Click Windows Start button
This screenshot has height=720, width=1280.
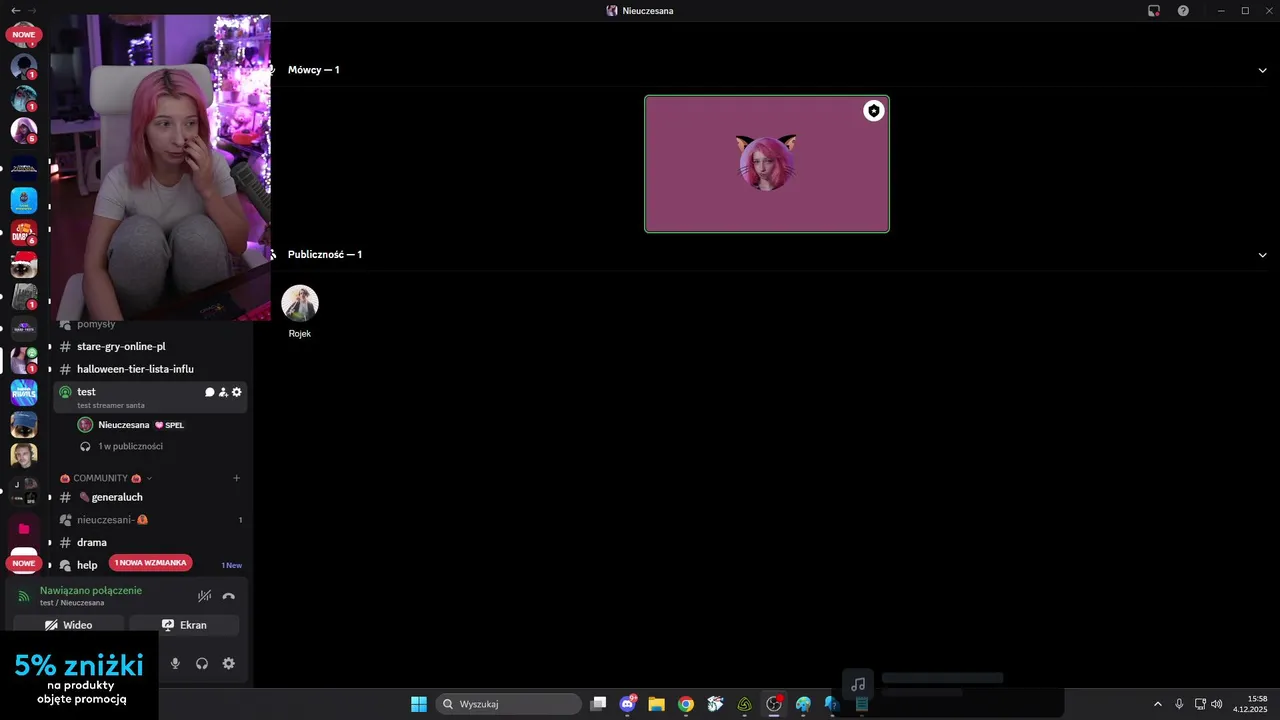pos(419,704)
